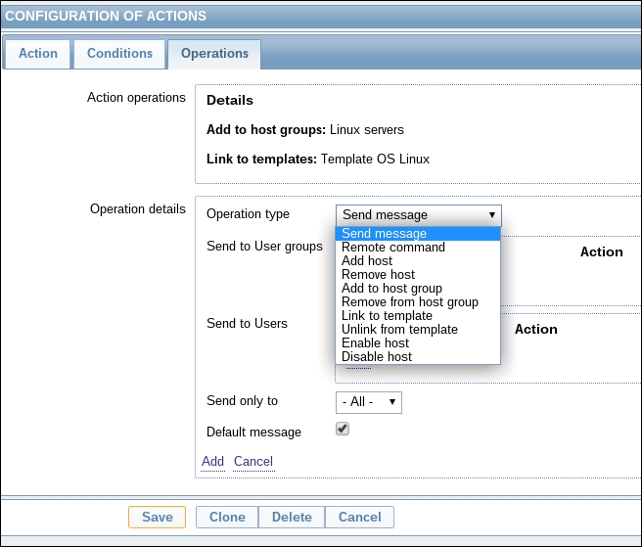Image resolution: width=642 pixels, height=547 pixels.
Task: Pick Disable host from the list
Action: (376, 357)
